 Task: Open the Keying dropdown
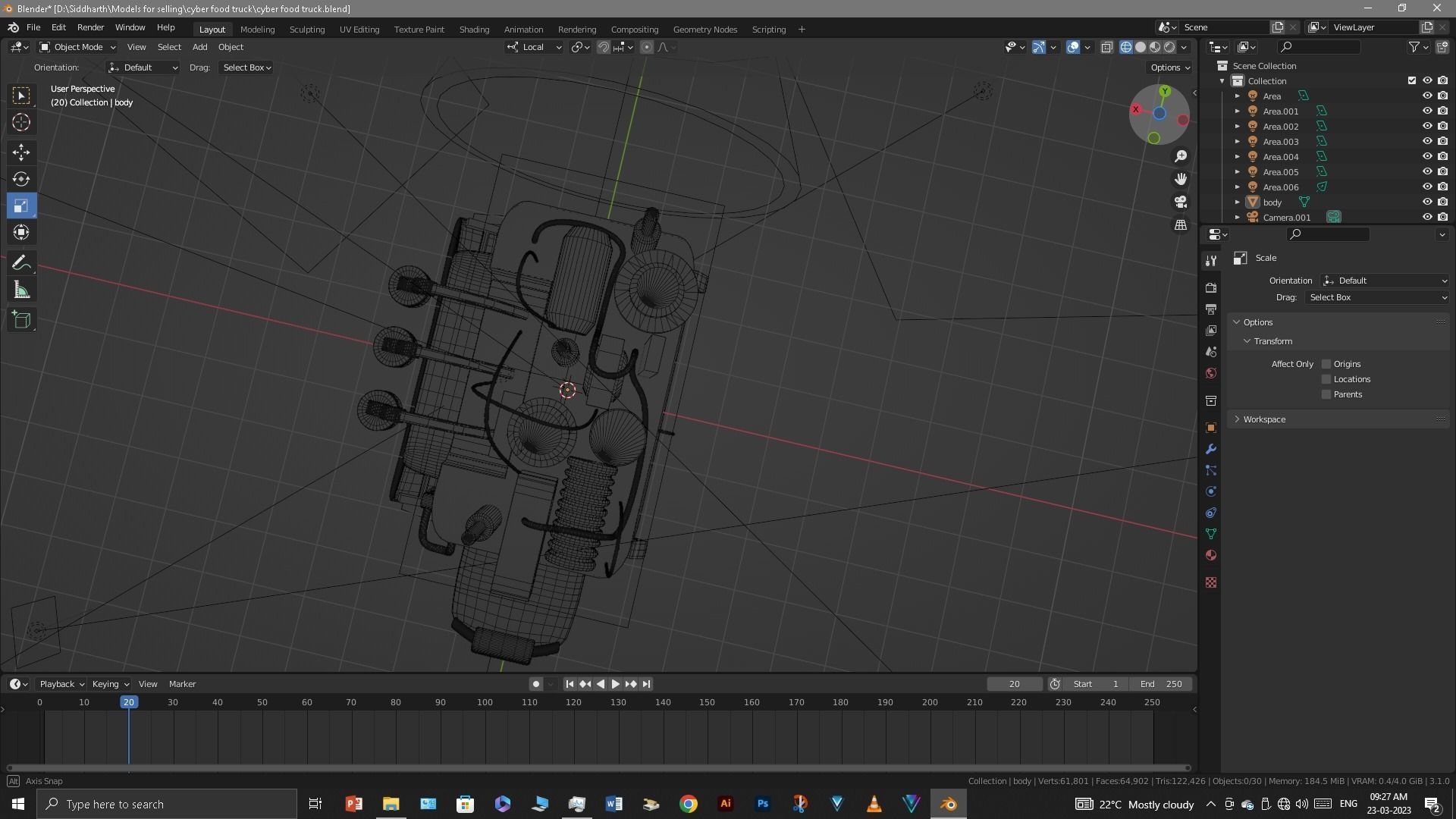(111, 684)
